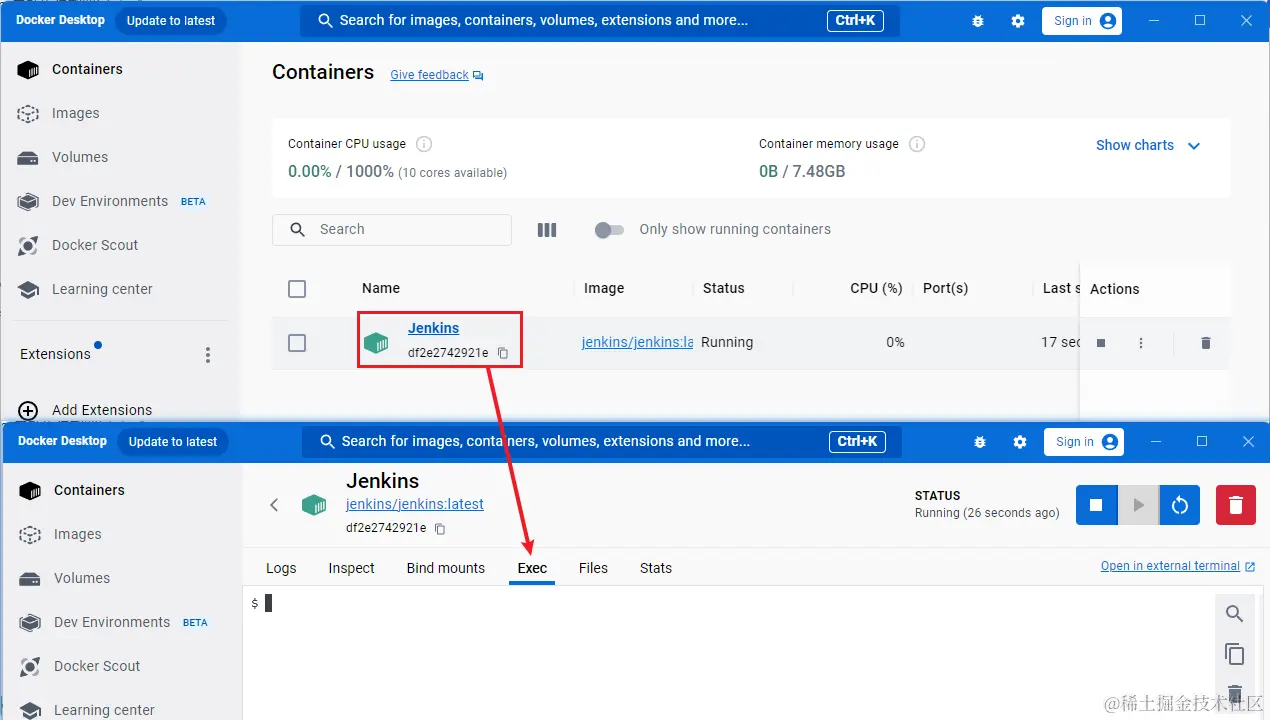Switch to the Logs tab
This screenshot has height=720, width=1270.
[x=281, y=568]
